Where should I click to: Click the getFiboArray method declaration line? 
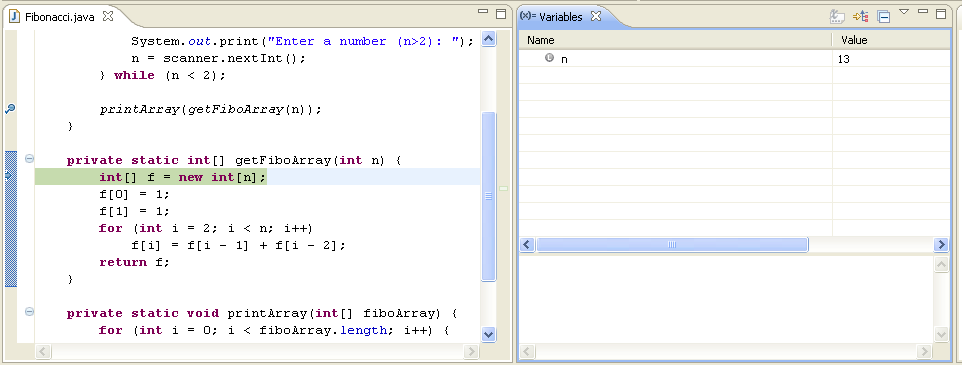[x=234, y=160]
